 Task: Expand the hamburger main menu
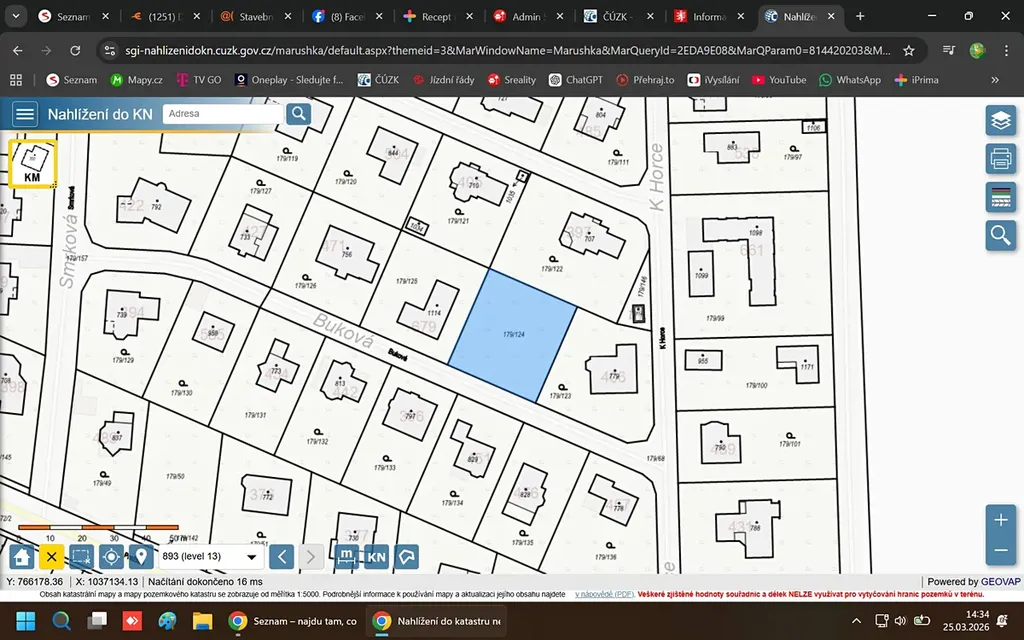(25, 114)
